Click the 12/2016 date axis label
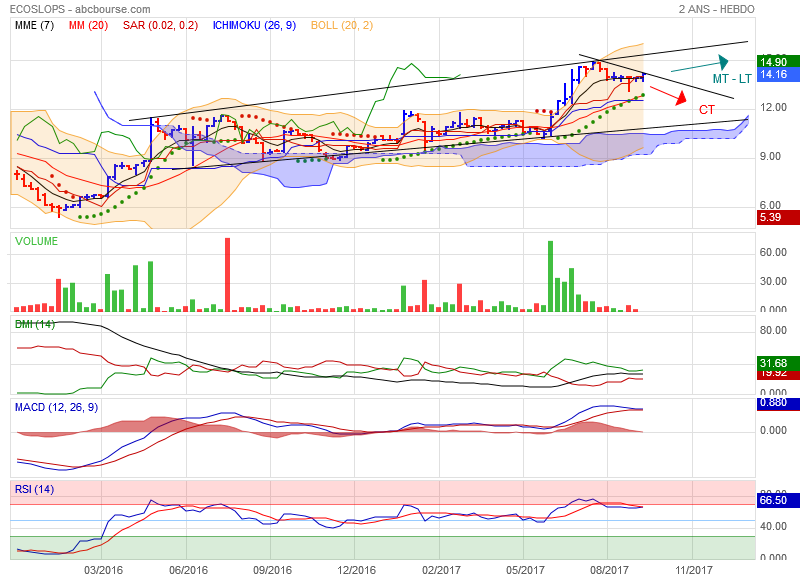 point(357,570)
